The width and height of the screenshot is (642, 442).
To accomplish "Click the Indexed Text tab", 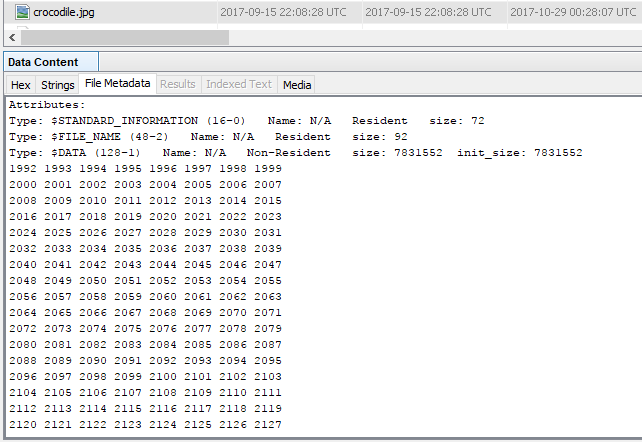I will pos(239,84).
